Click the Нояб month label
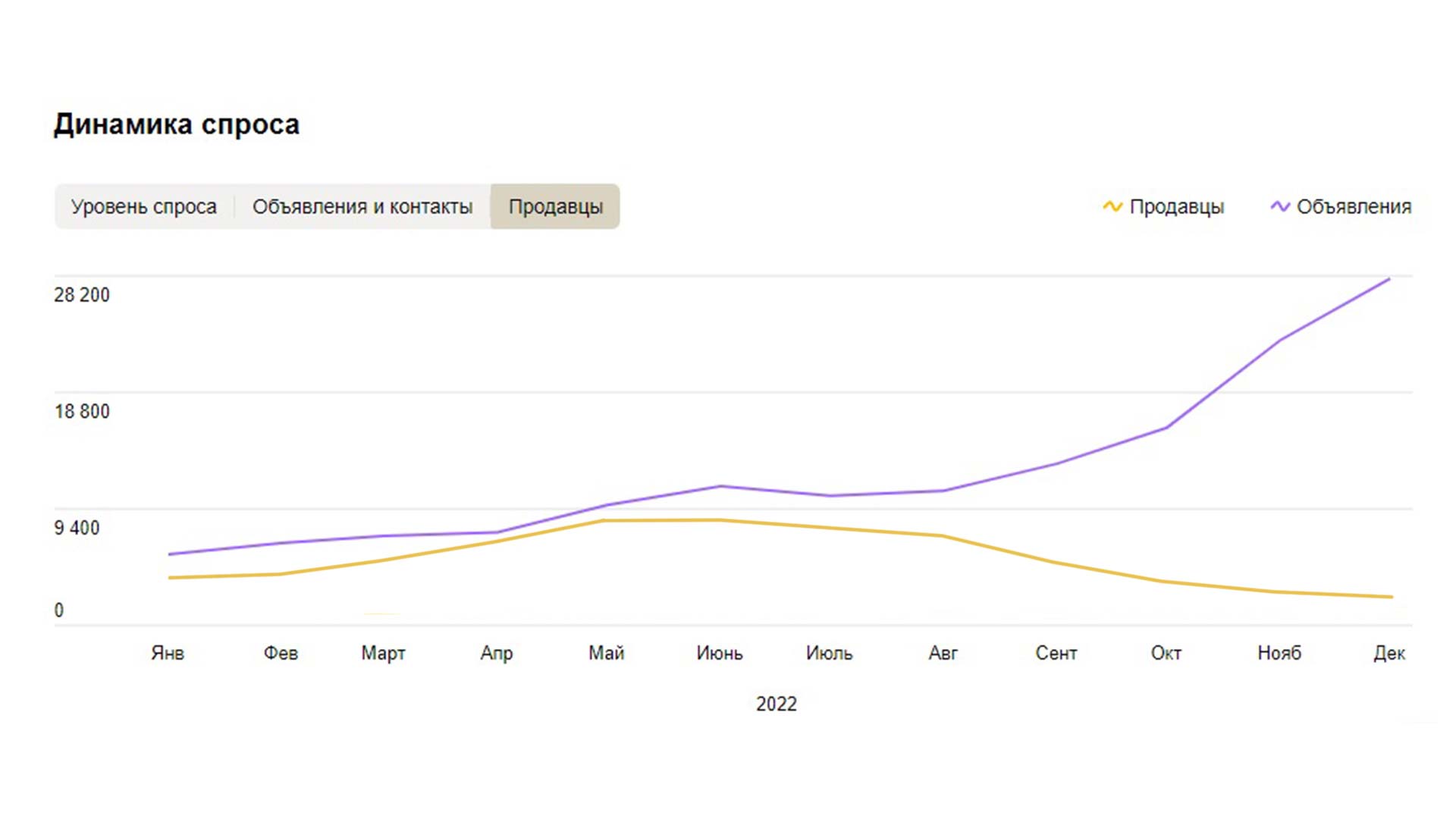 click(1279, 653)
